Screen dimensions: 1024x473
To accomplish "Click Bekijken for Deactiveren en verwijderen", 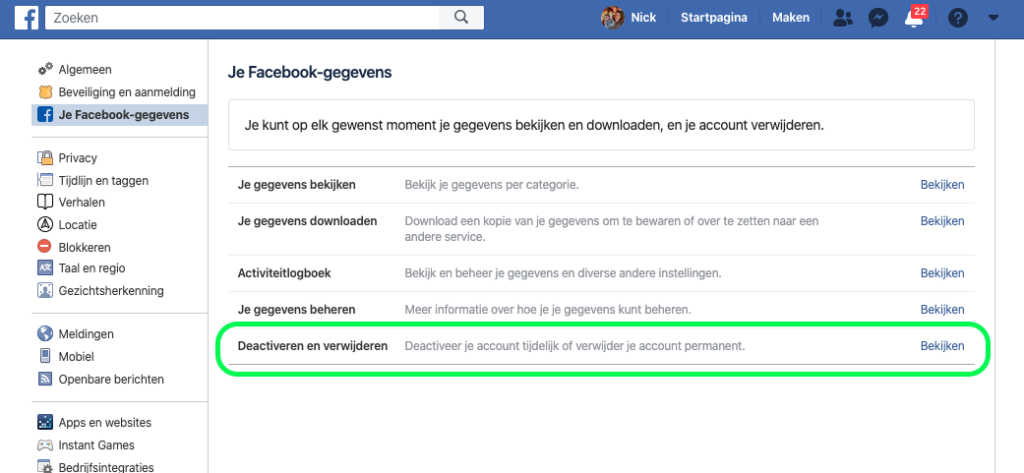I will click(x=942, y=346).
